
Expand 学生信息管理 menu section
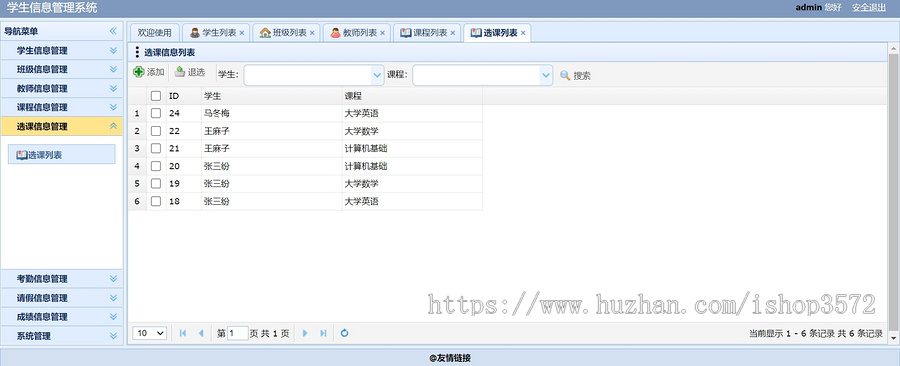coord(113,50)
